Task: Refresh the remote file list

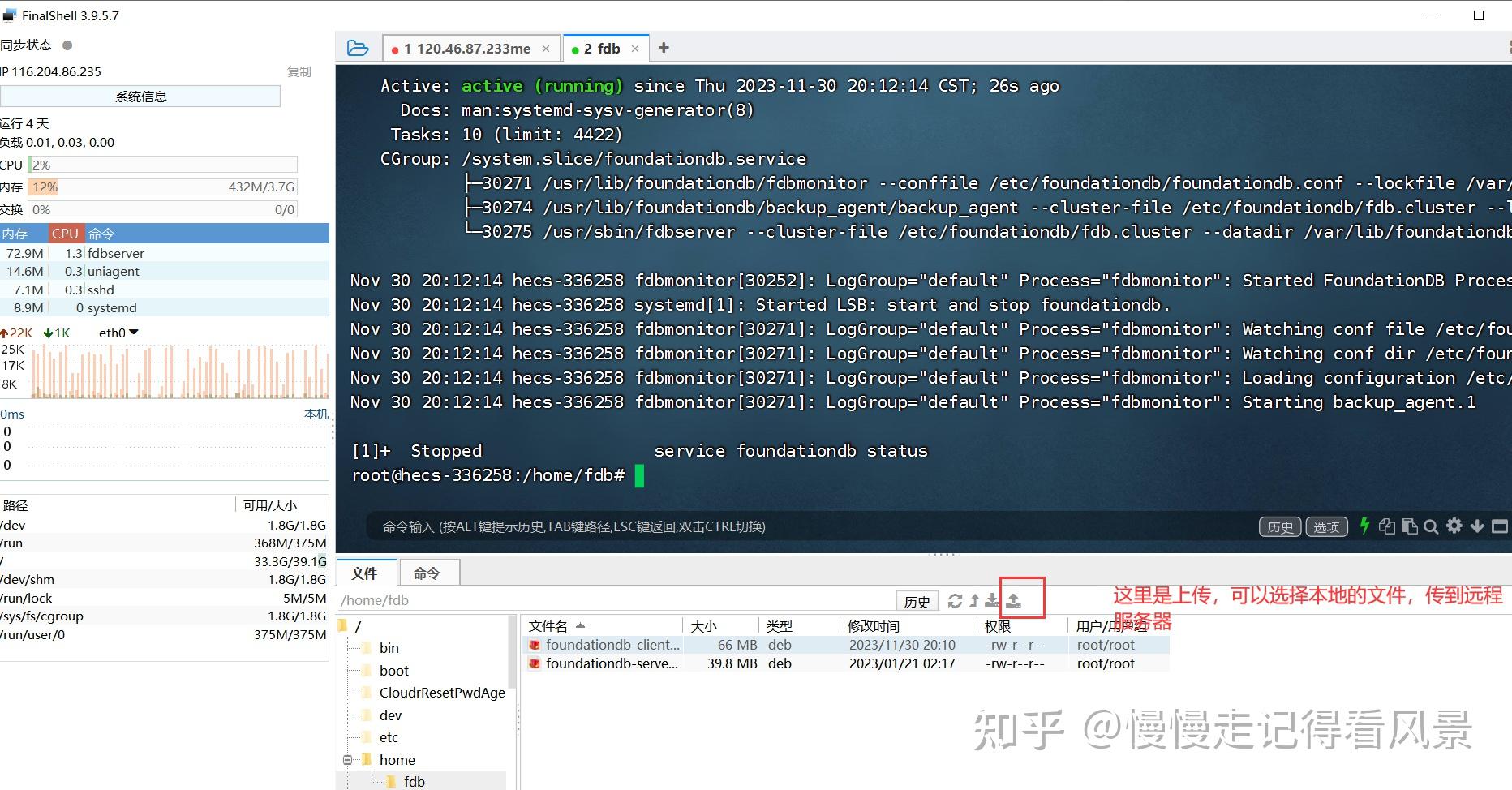Action: click(x=956, y=600)
